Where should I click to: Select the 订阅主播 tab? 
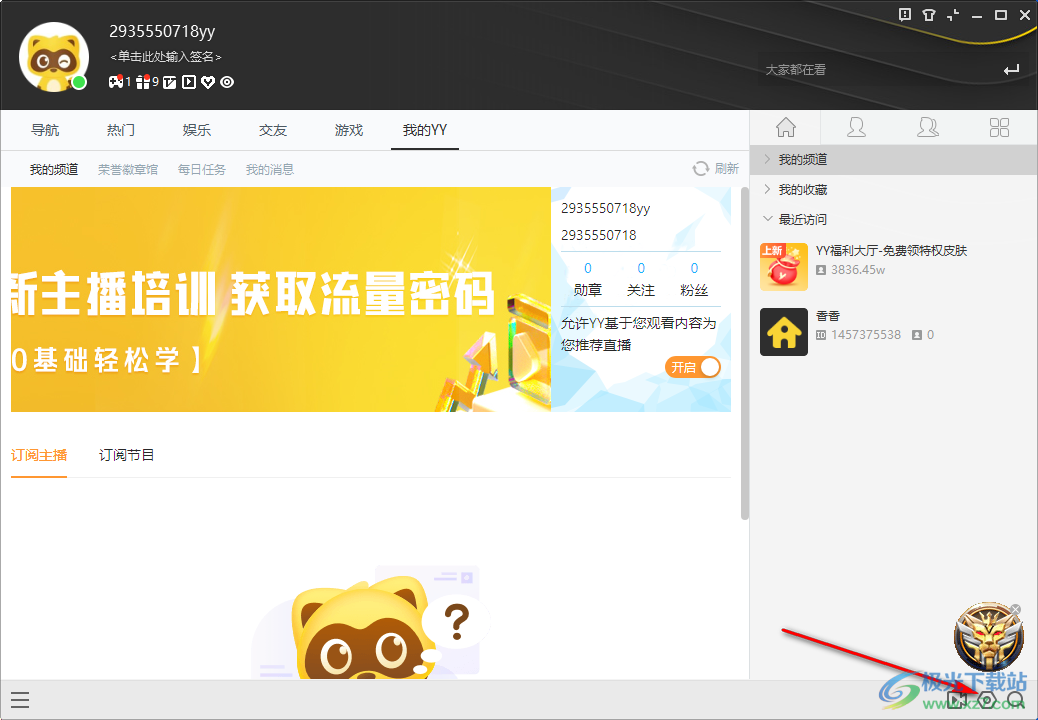39,455
